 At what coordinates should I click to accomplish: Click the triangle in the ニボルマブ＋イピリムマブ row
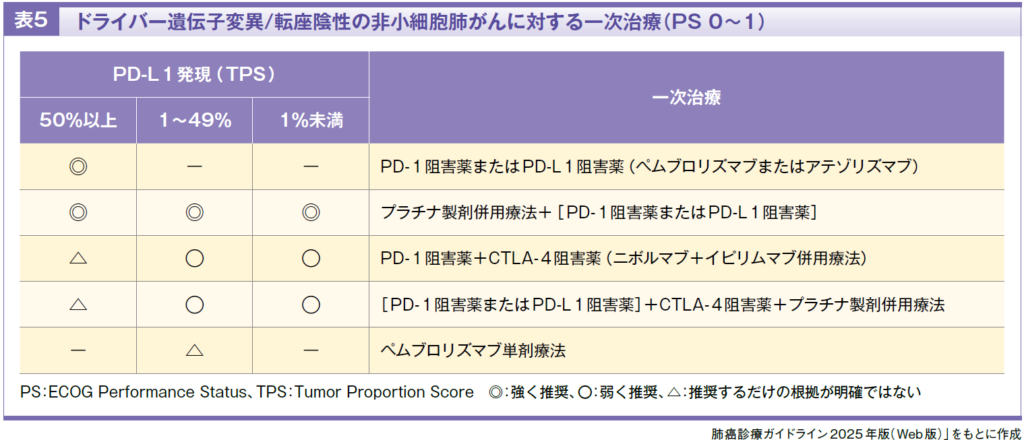[78, 259]
